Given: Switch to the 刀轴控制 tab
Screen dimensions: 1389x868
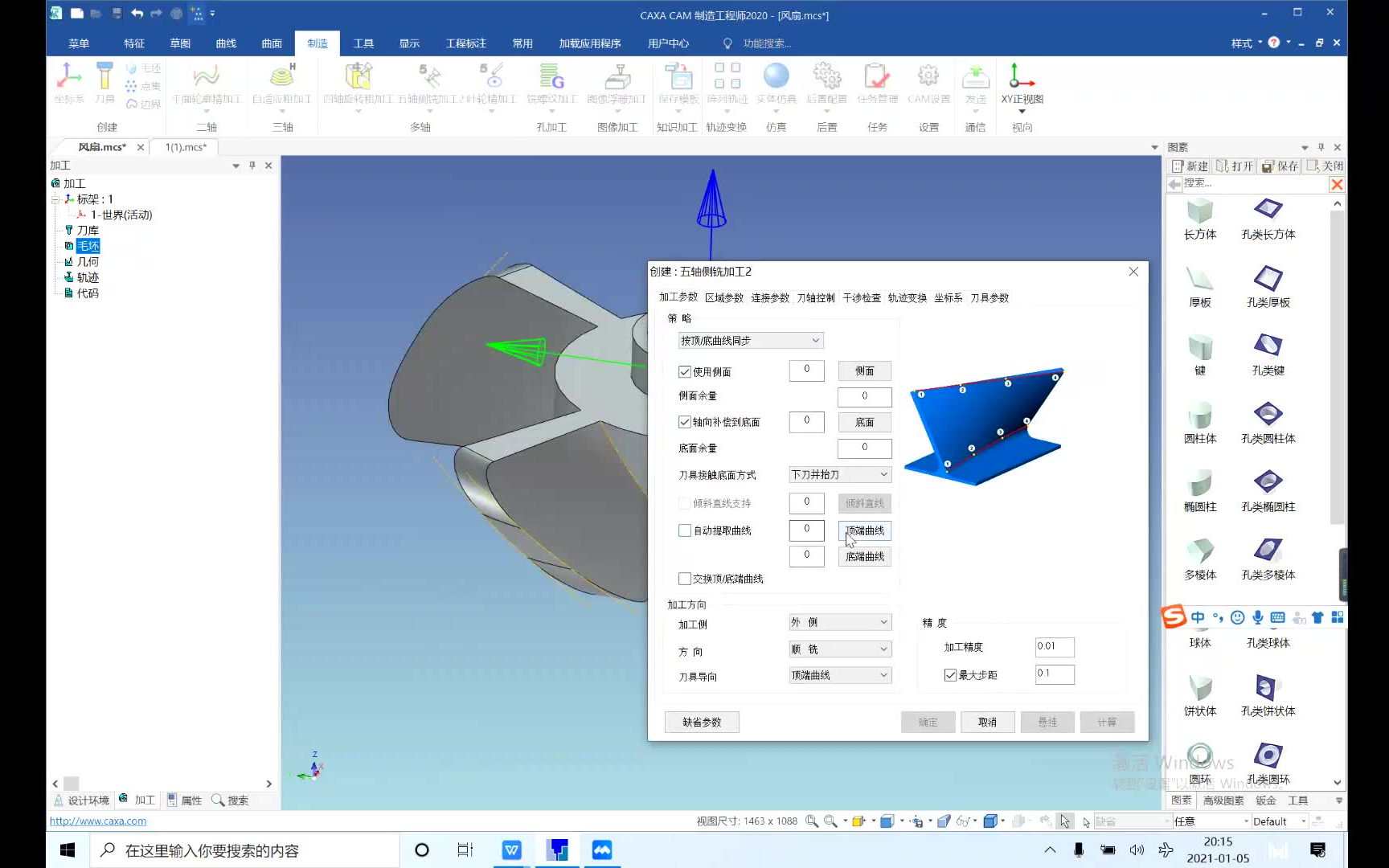Looking at the screenshot, I should 816,298.
